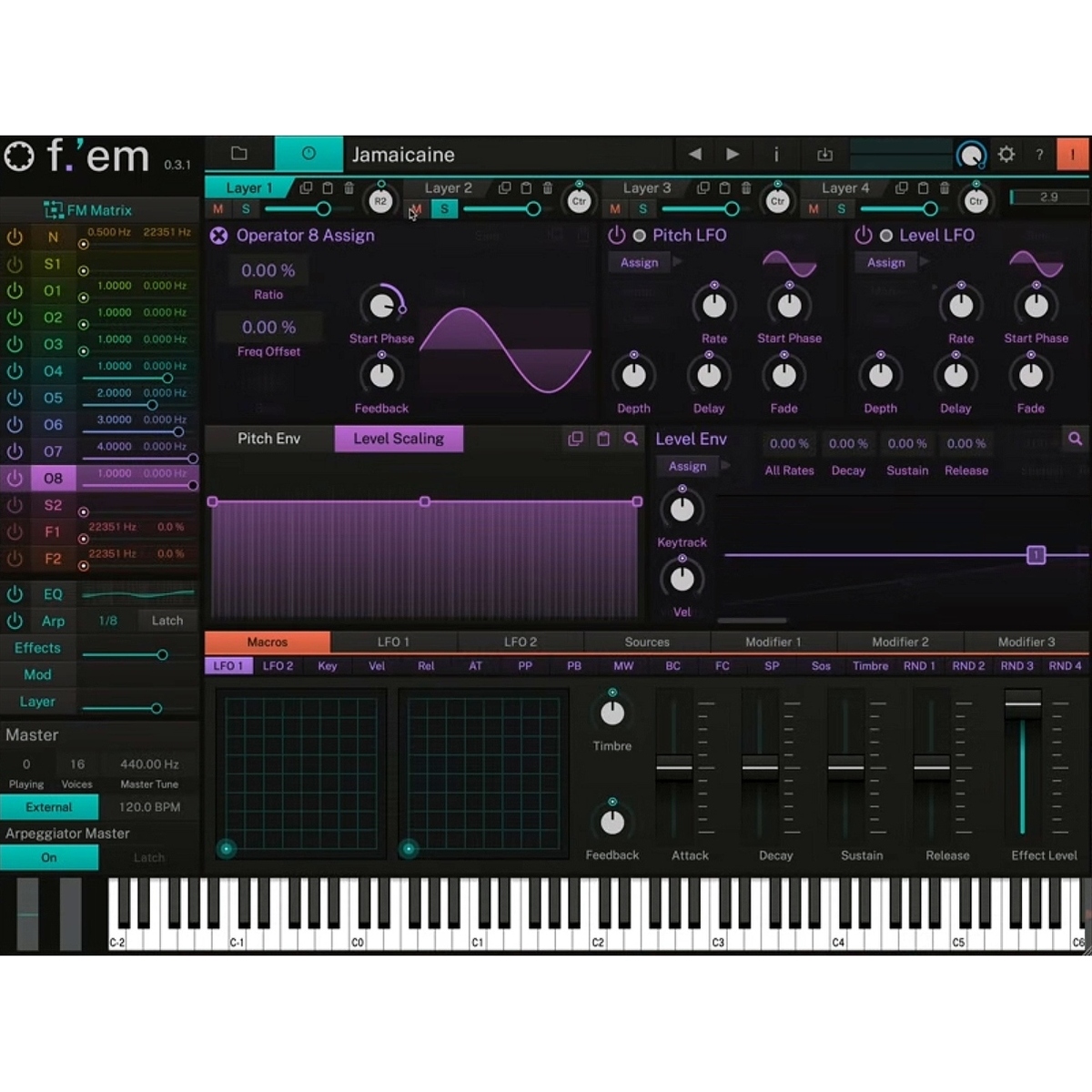Go to next preset arrow
Screen dimensions: 1092x1092
click(x=733, y=155)
